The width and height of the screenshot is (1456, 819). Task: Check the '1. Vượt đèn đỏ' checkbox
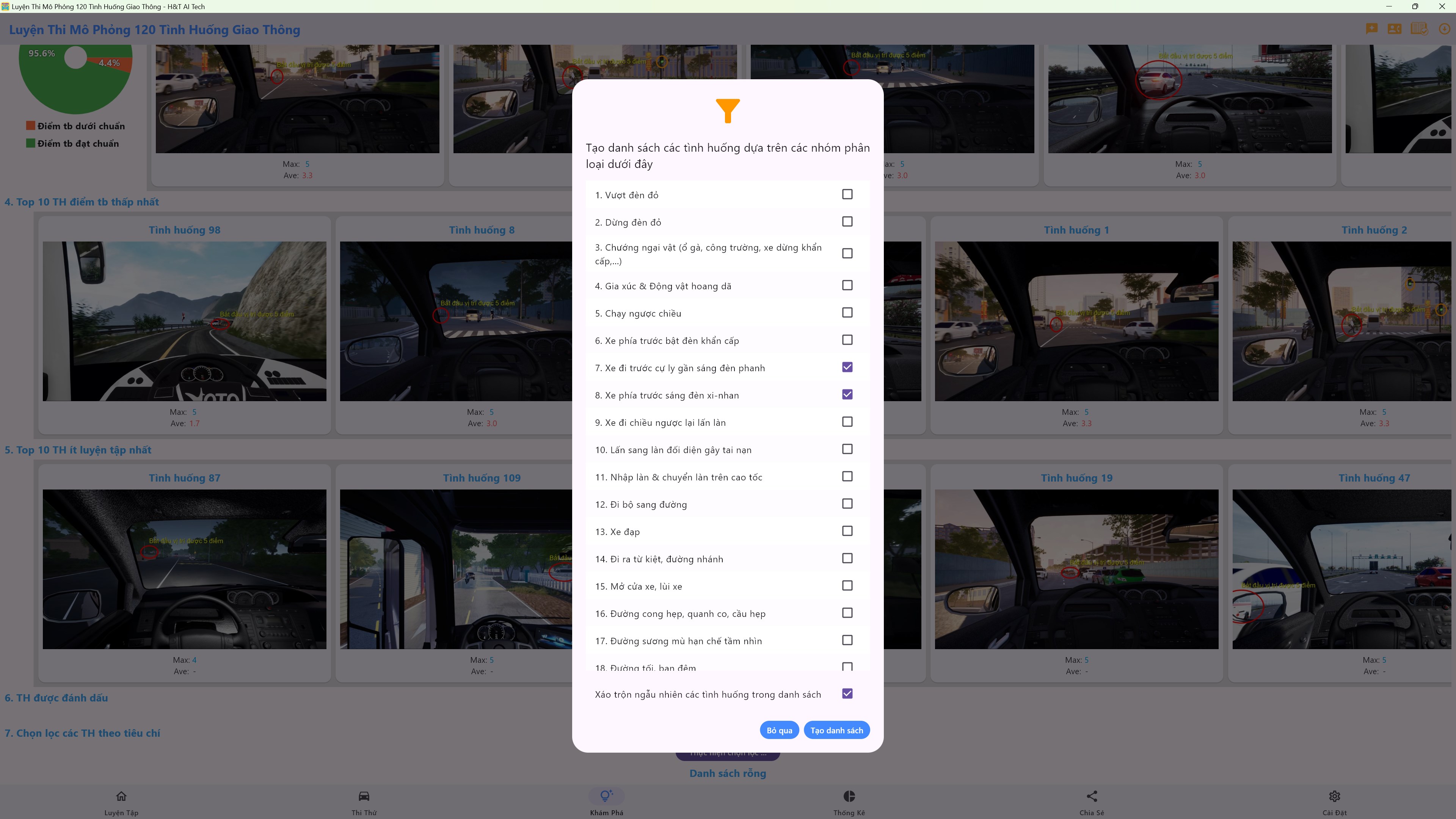(x=847, y=195)
